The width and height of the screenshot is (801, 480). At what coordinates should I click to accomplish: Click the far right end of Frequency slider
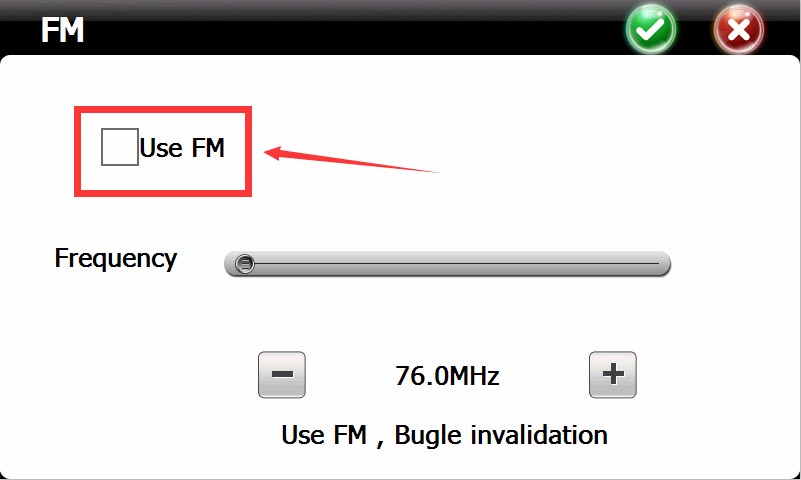click(x=663, y=264)
